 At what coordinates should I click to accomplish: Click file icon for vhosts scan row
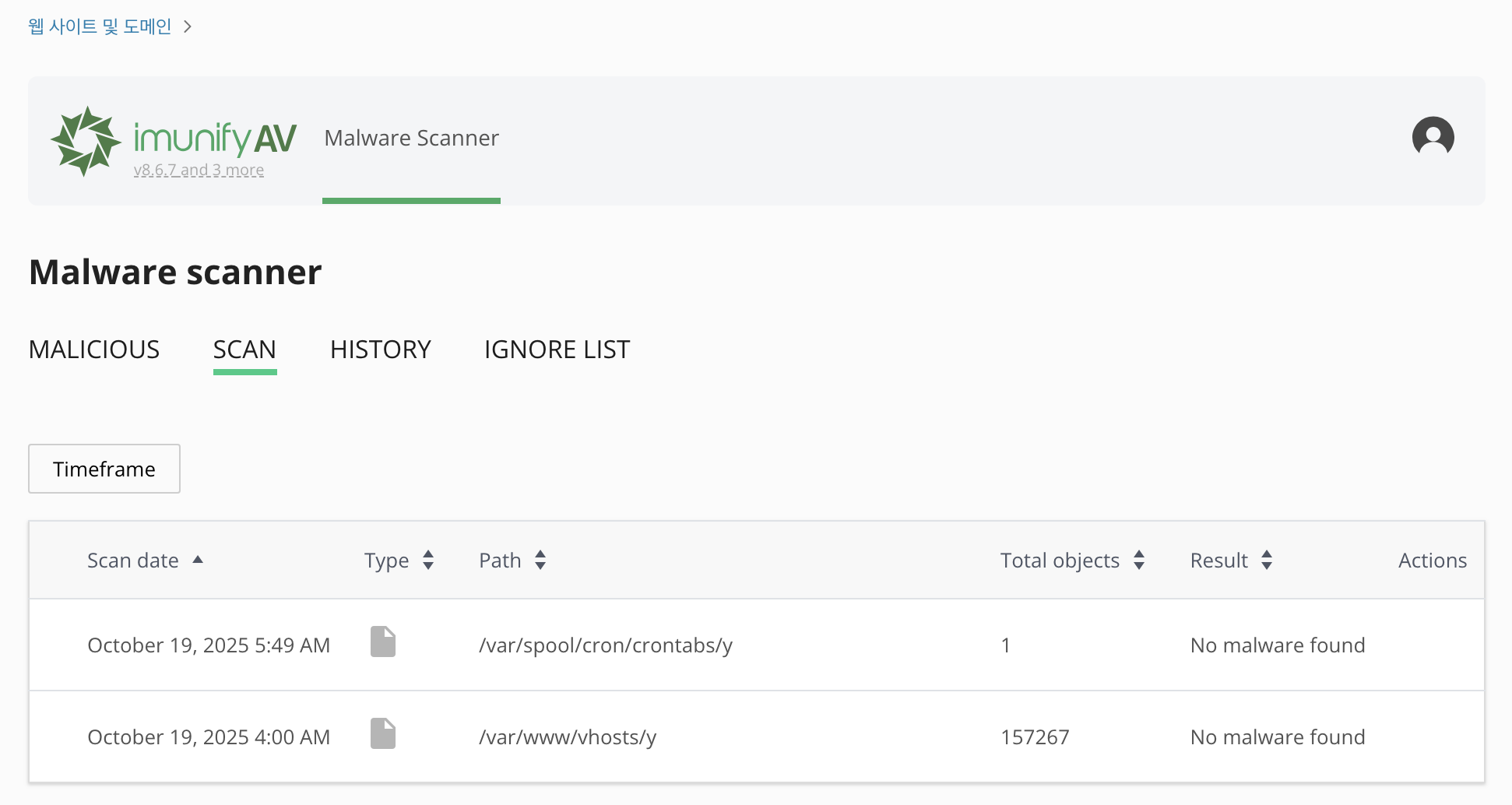point(382,734)
